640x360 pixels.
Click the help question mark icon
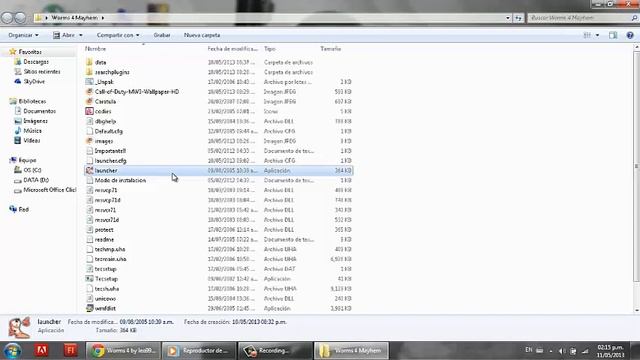click(x=630, y=36)
